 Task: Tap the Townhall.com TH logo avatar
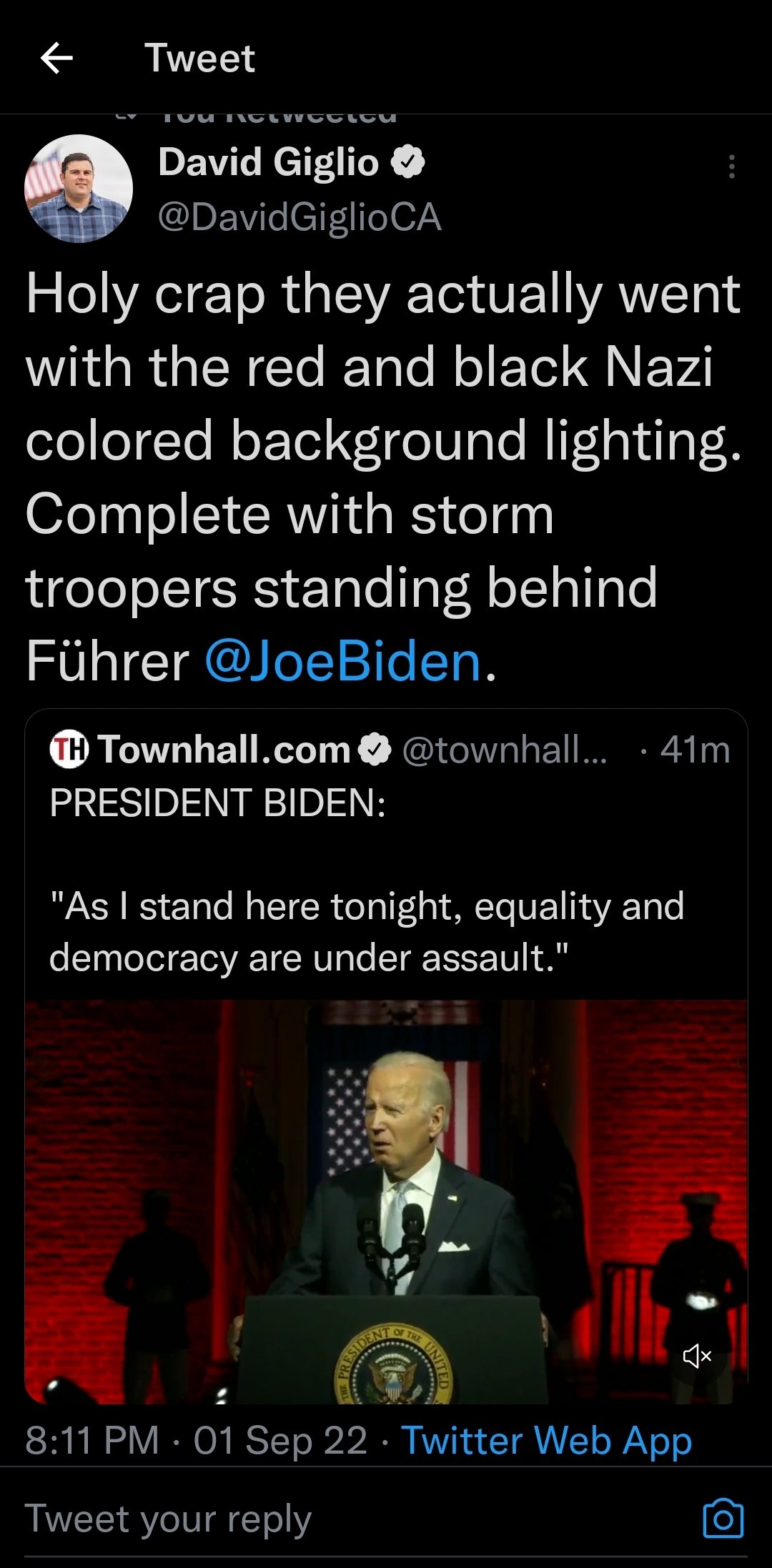69,750
